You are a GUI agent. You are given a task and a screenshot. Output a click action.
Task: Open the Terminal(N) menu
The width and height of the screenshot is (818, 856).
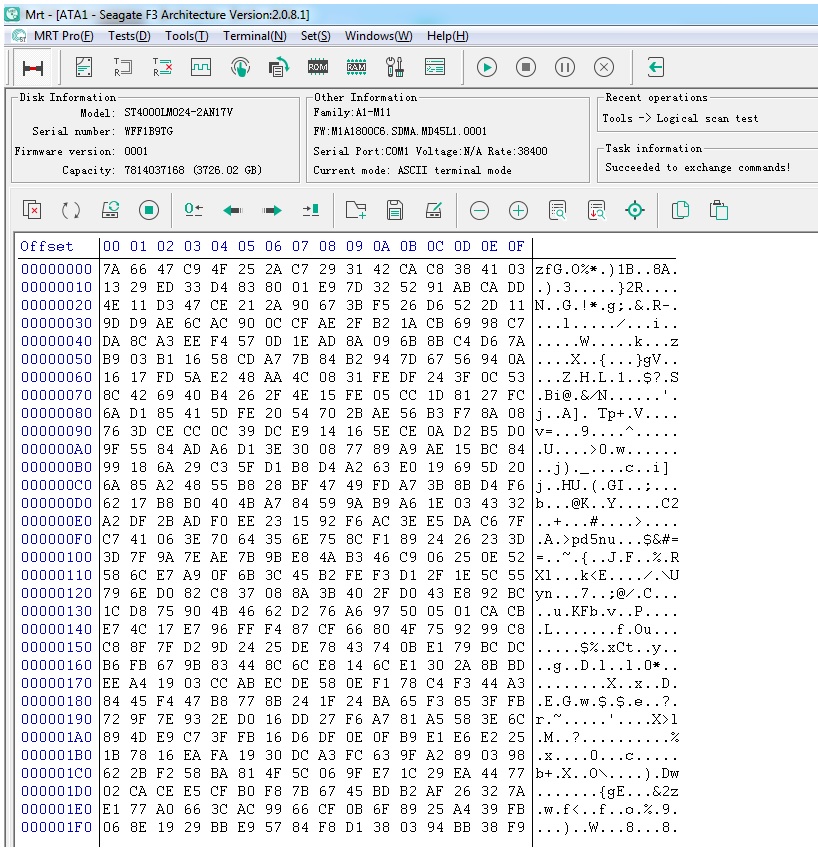(254, 36)
